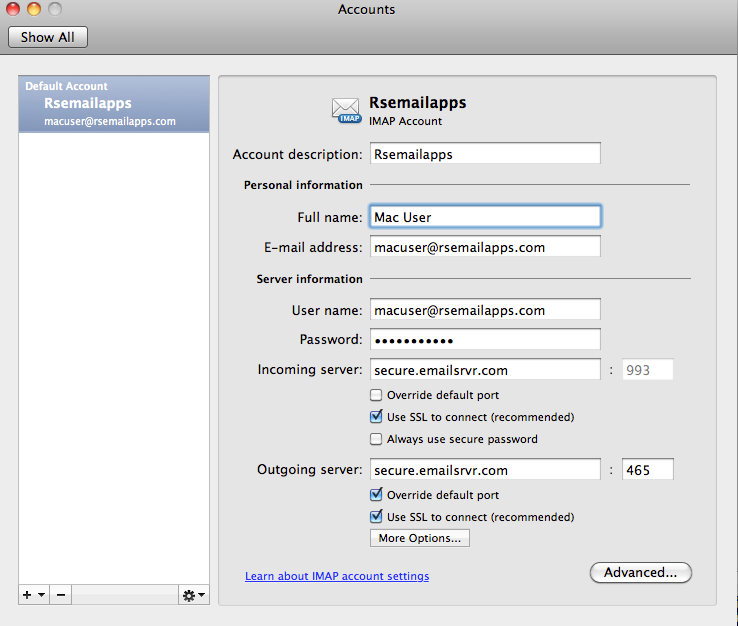The width and height of the screenshot is (738, 626).
Task: Click the Advanced... button
Action: (641, 572)
